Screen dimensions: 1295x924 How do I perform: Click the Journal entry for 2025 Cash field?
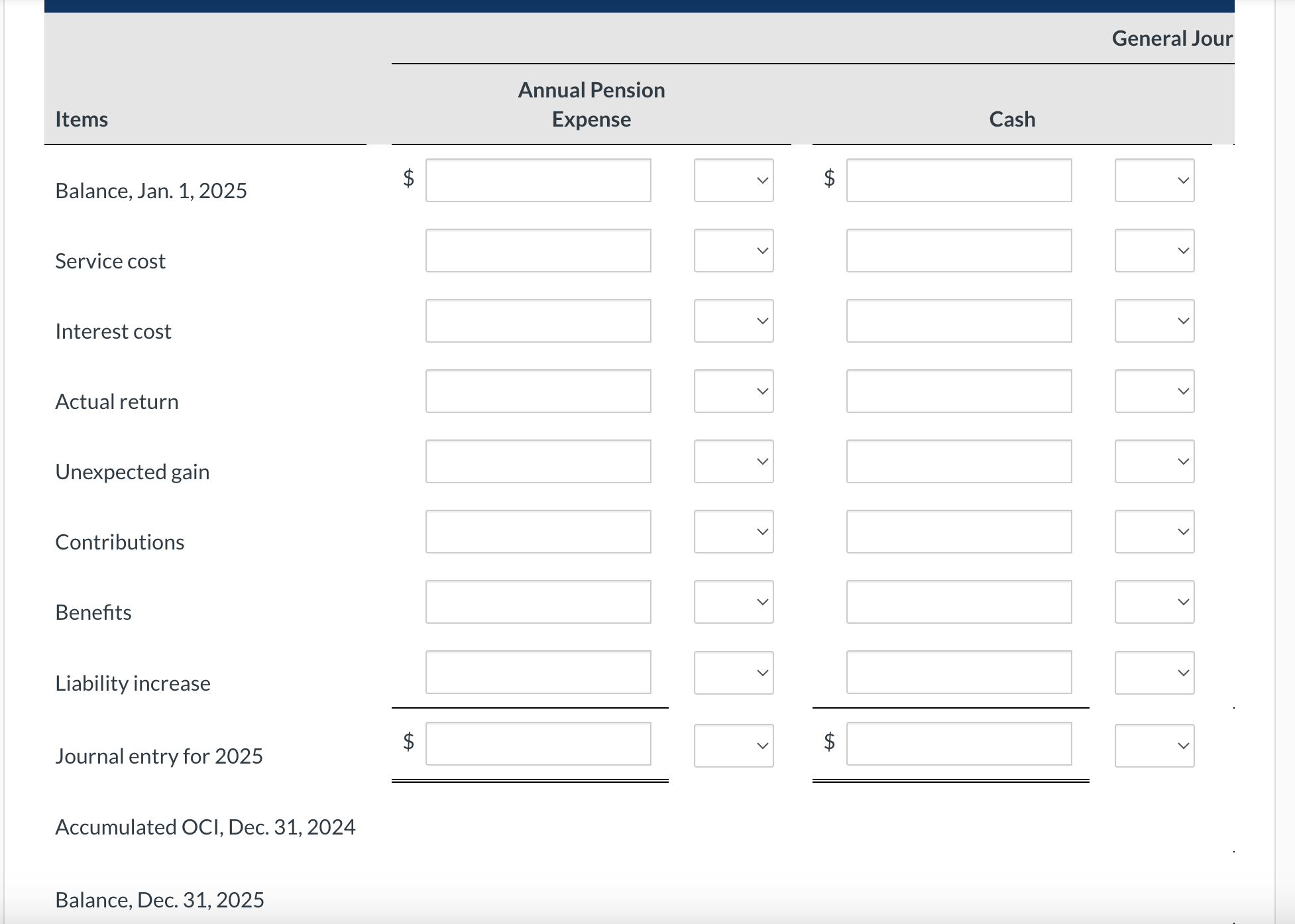click(958, 744)
